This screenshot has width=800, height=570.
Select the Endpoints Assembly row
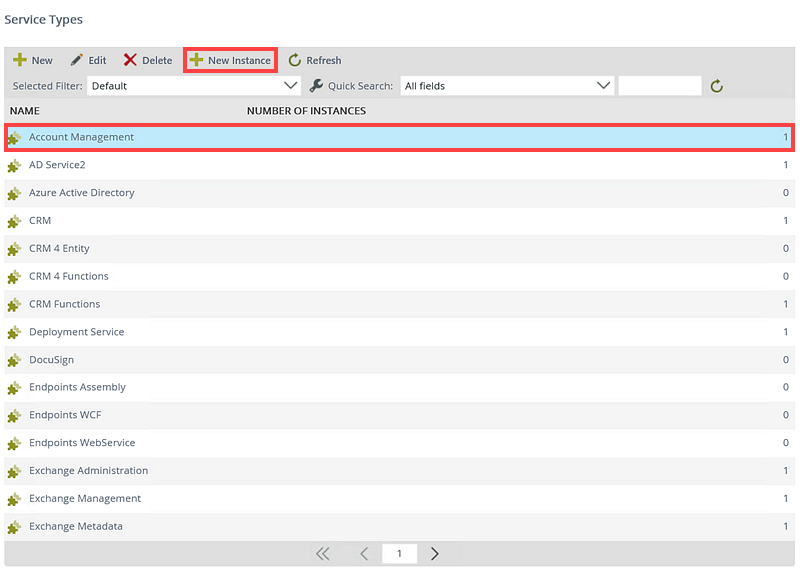point(399,387)
